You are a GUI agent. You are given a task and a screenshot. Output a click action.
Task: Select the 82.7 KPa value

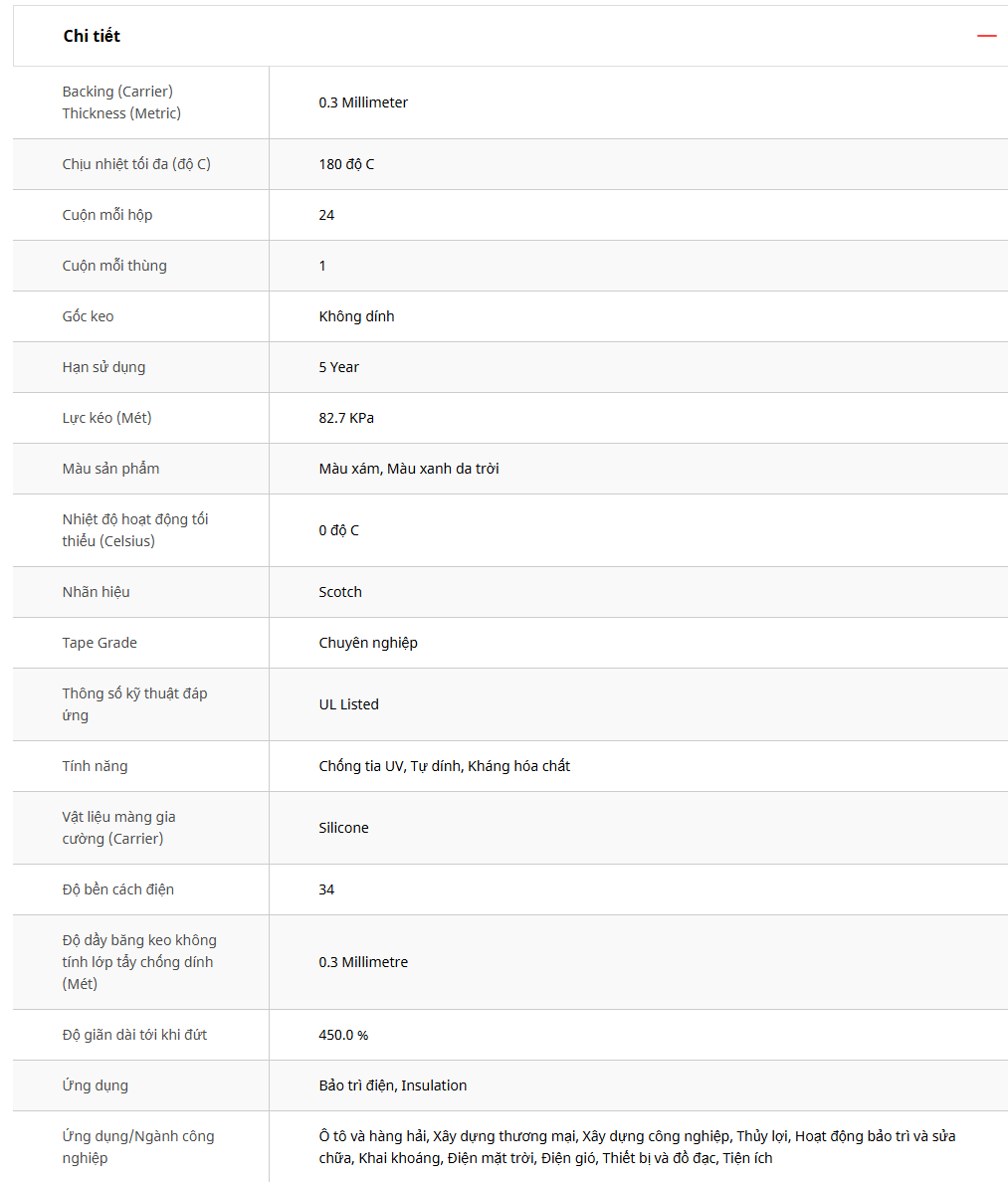(346, 418)
